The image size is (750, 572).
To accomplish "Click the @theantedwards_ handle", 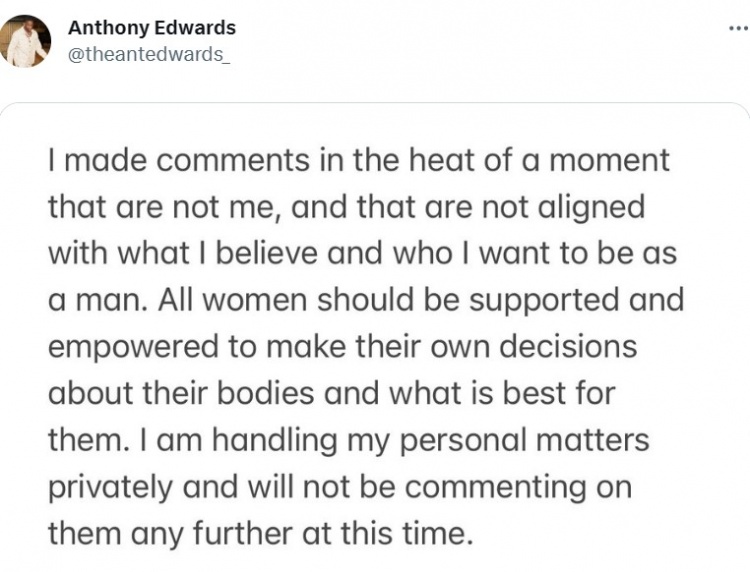I will pos(148,54).
